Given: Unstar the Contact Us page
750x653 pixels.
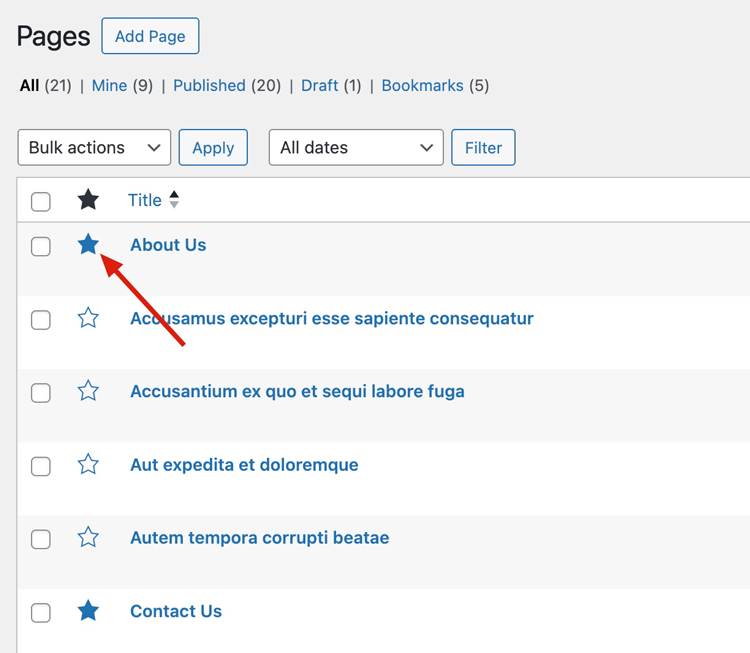Looking at the screenshot, I should [88, 611].
